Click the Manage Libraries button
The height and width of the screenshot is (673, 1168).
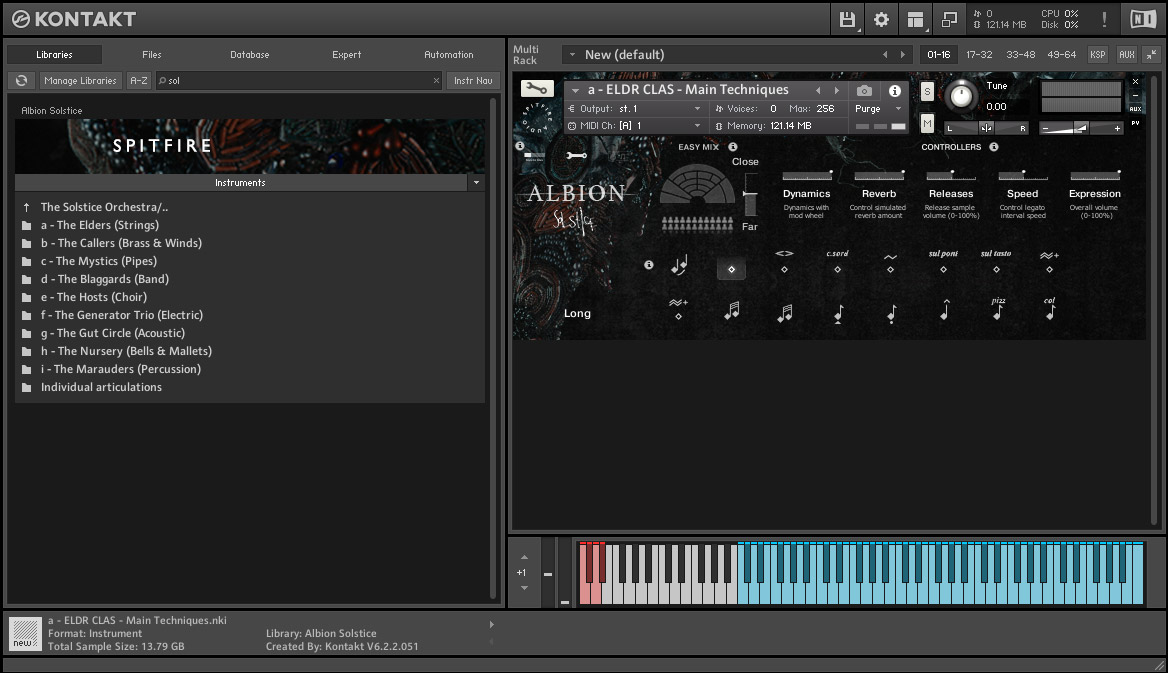pos(80,80)
